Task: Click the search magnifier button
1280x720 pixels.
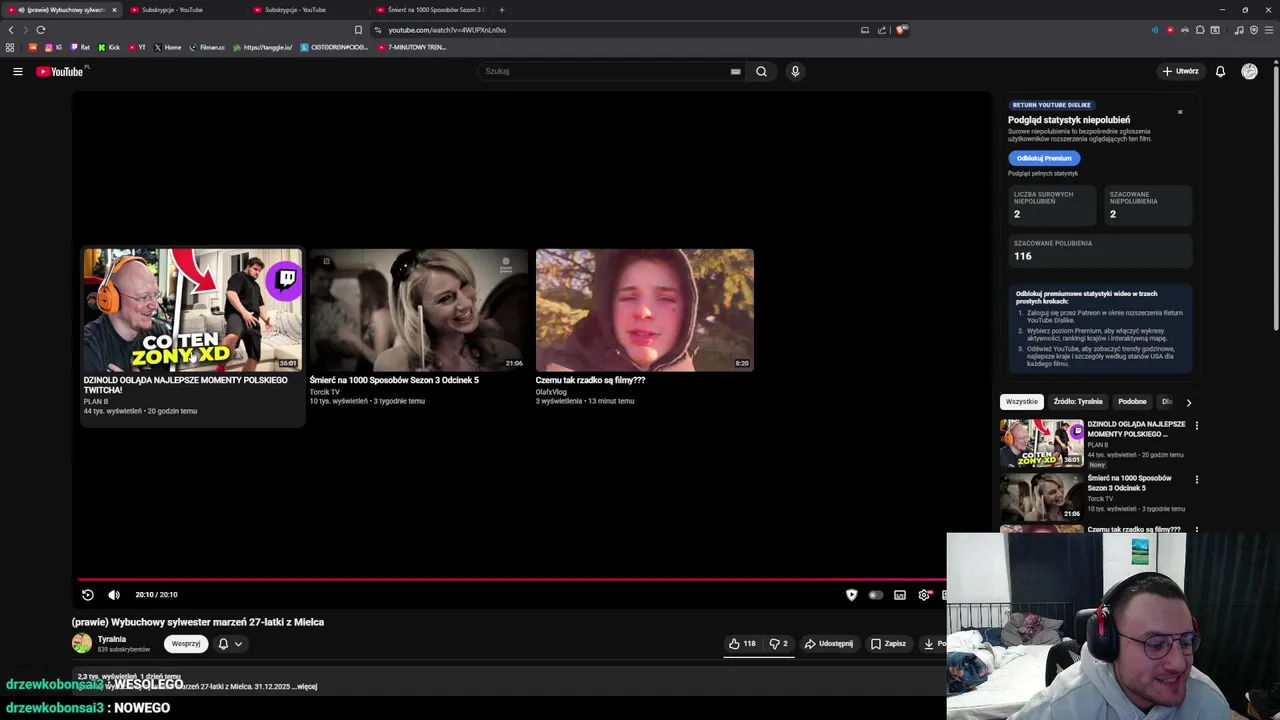Action: (x=761, y=71)
